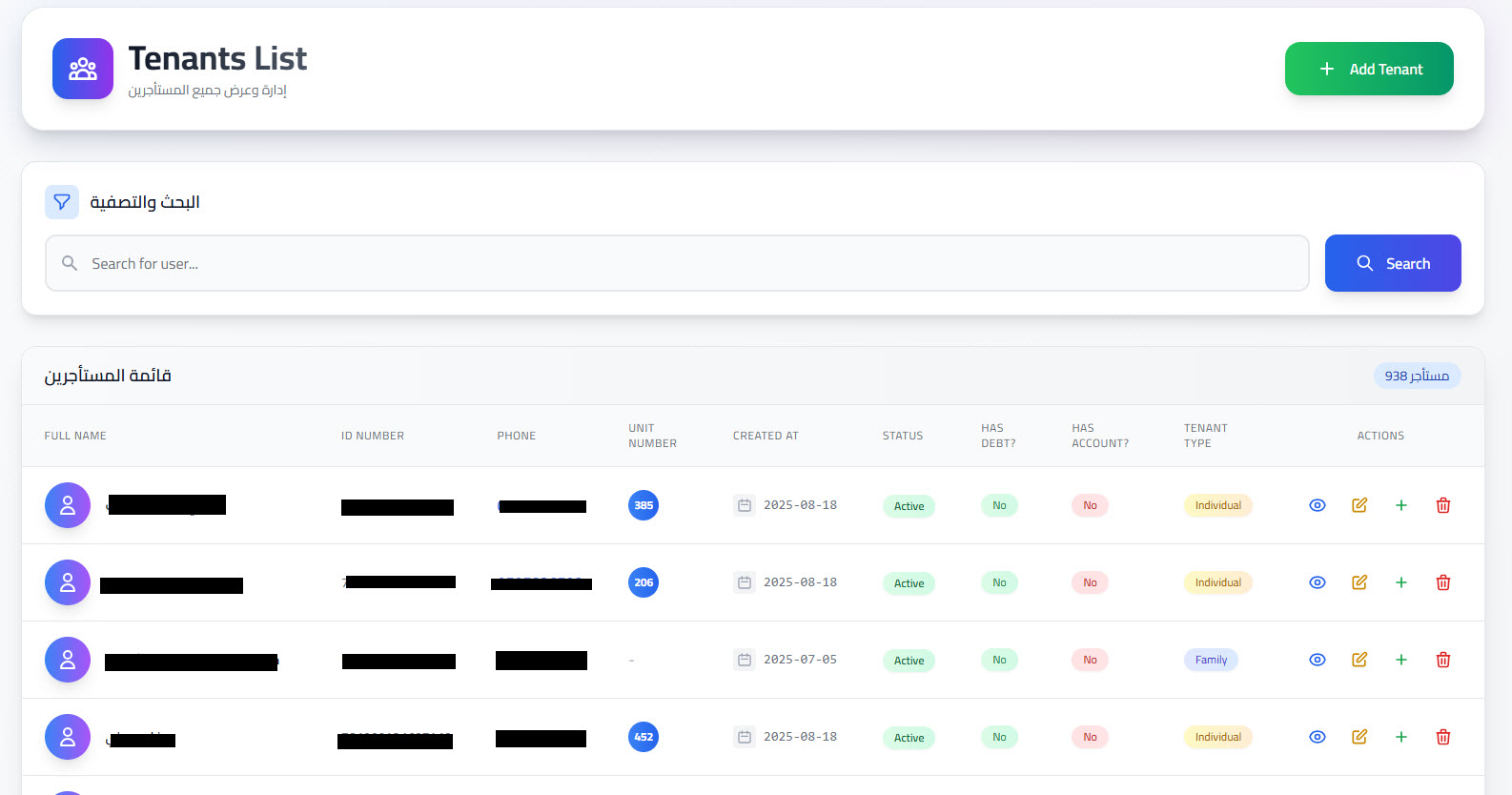View tenant in unit 385 row (eye icon)
The image size is (1512, 795).
click(x=1318, y=505)
